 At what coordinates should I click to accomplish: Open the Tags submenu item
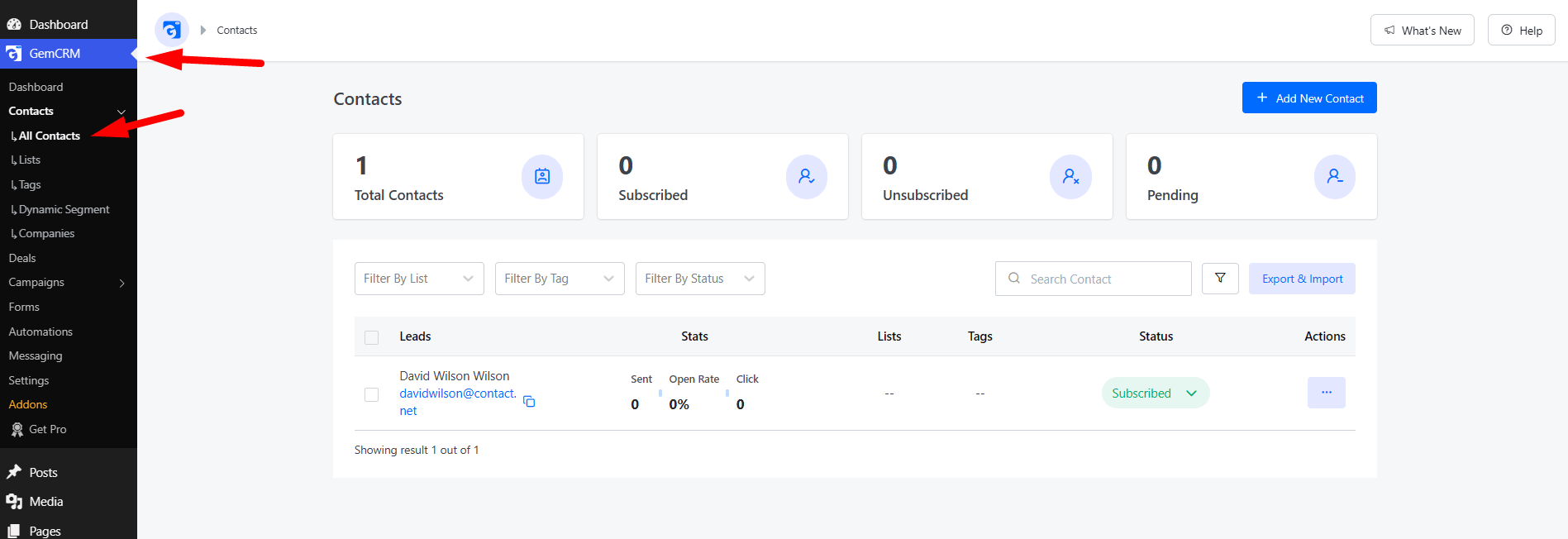(30, 184)
